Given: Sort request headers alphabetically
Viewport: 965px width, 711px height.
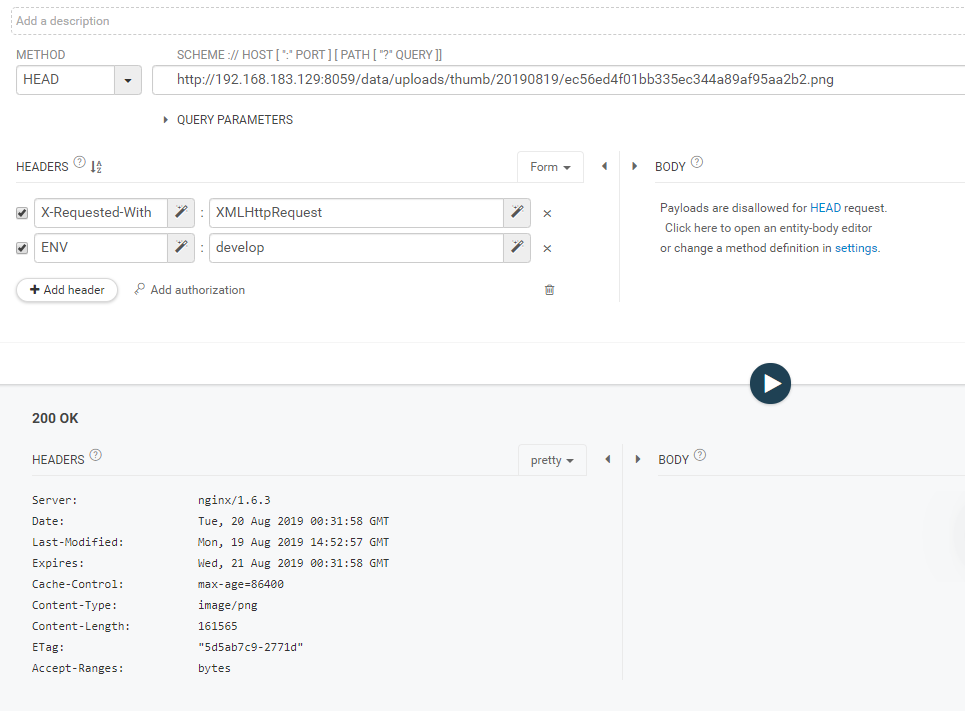Looking at the screenshot, I should (x=96, y=167).
